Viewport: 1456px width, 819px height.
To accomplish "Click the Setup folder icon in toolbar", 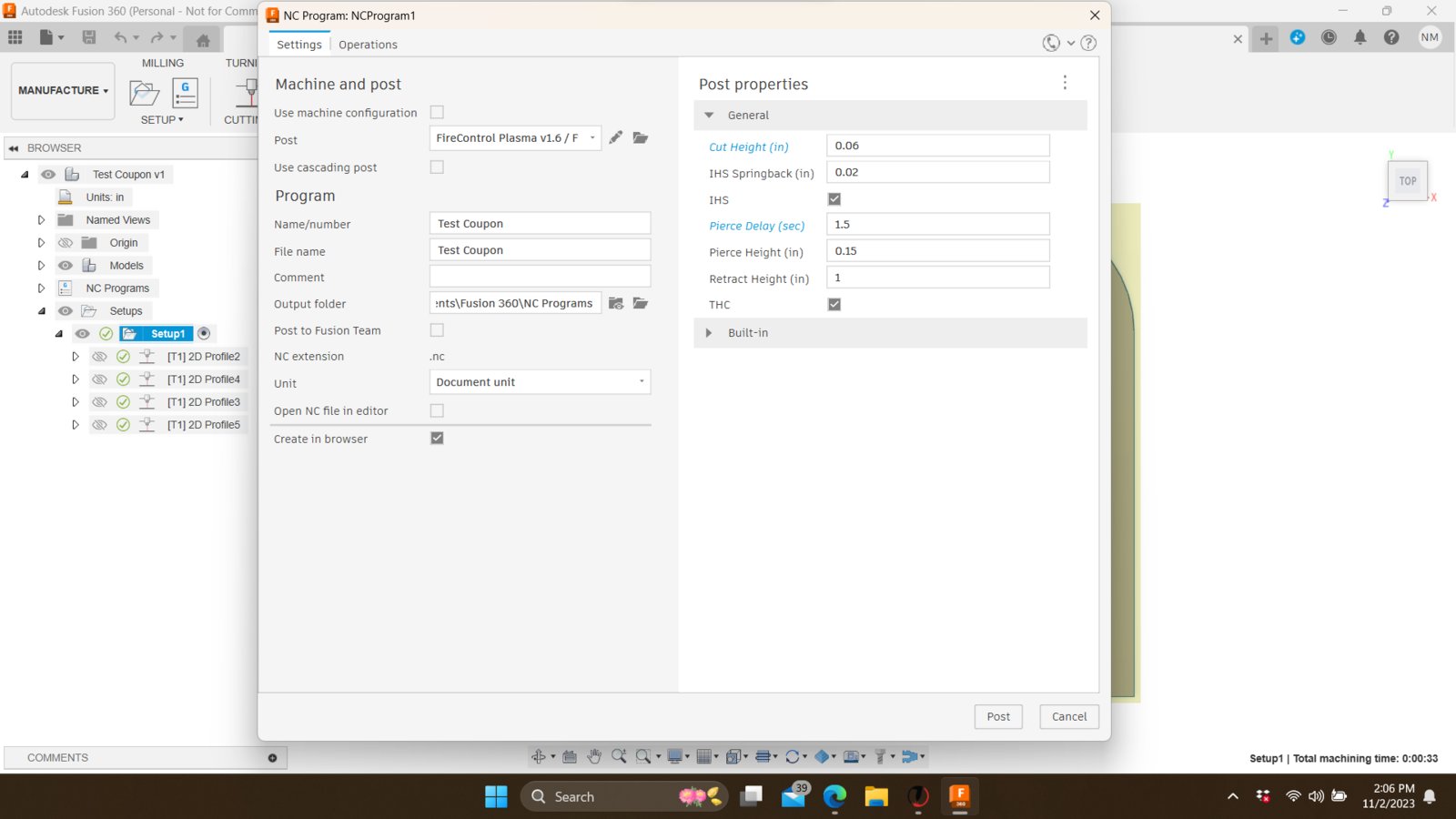I will [145, 93].
